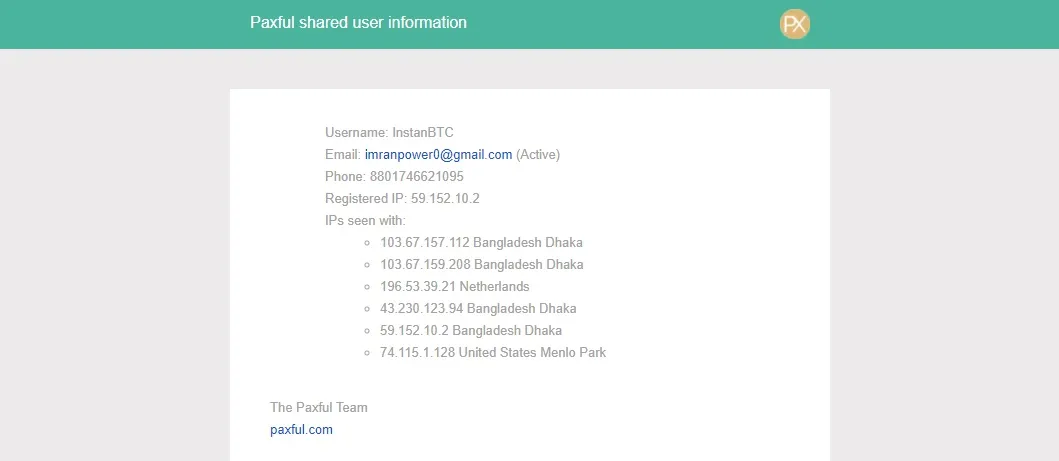Viewport: 1059px width, 461px height.
Task: Click the 'IPs seen with:' label
Action: 365,221
